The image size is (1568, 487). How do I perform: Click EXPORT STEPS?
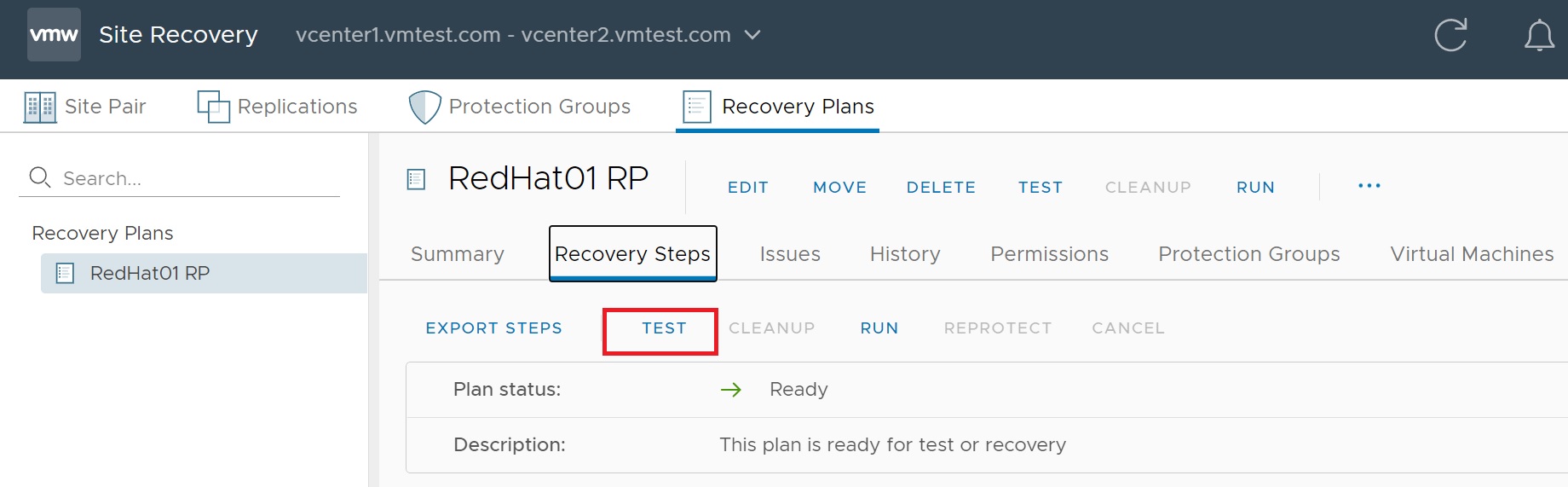pos(493,328)
